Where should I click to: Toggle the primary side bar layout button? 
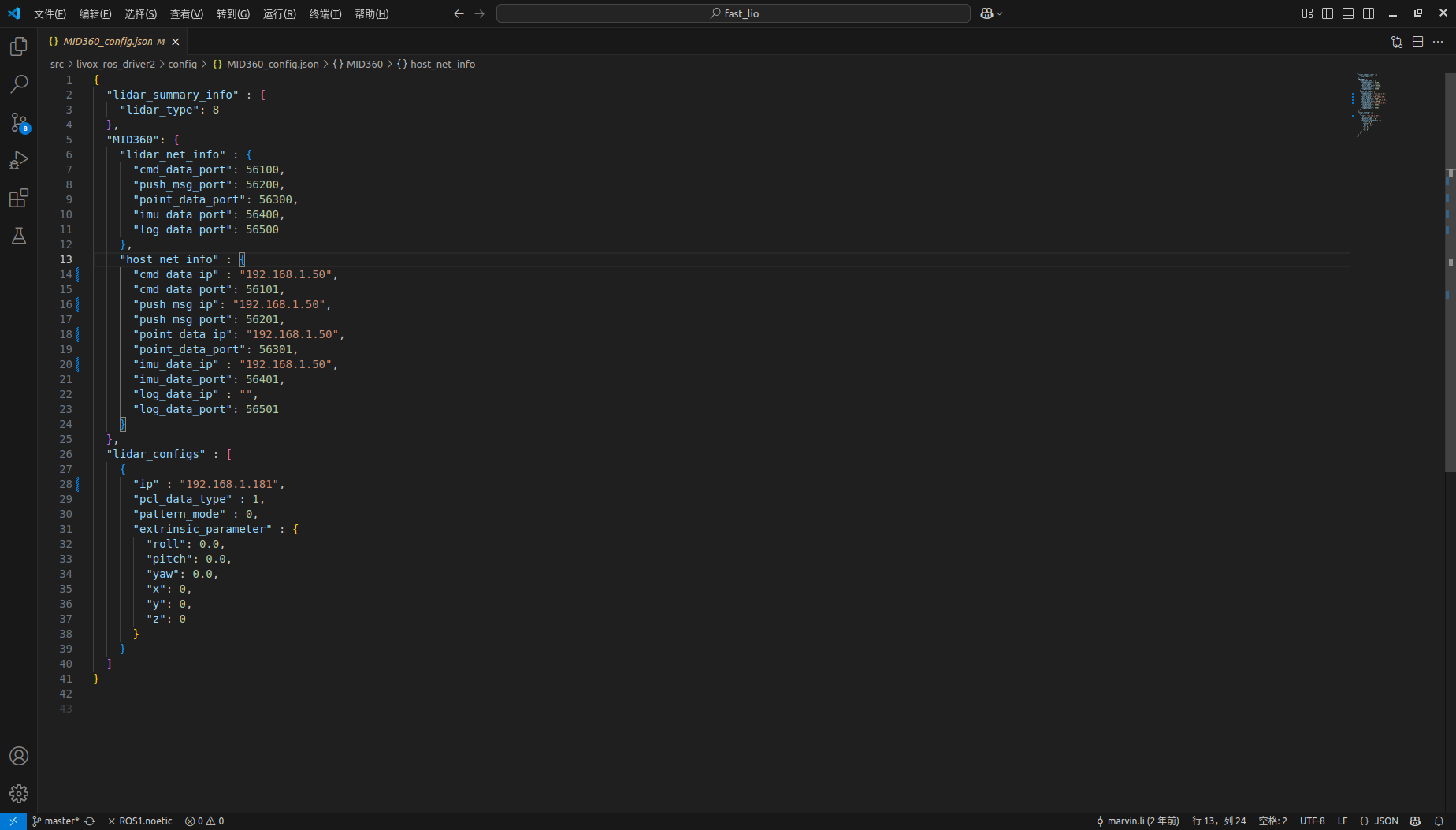click(1328, 13)
